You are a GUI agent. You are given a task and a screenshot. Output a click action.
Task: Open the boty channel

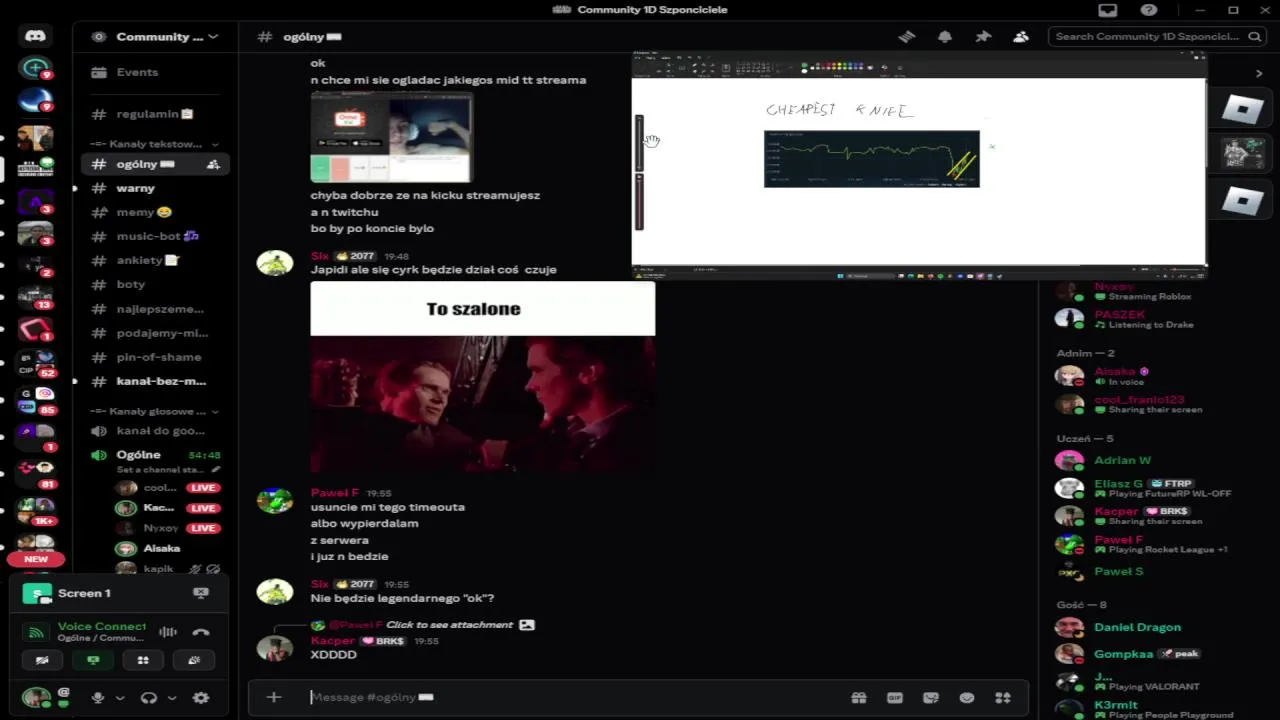155,284
